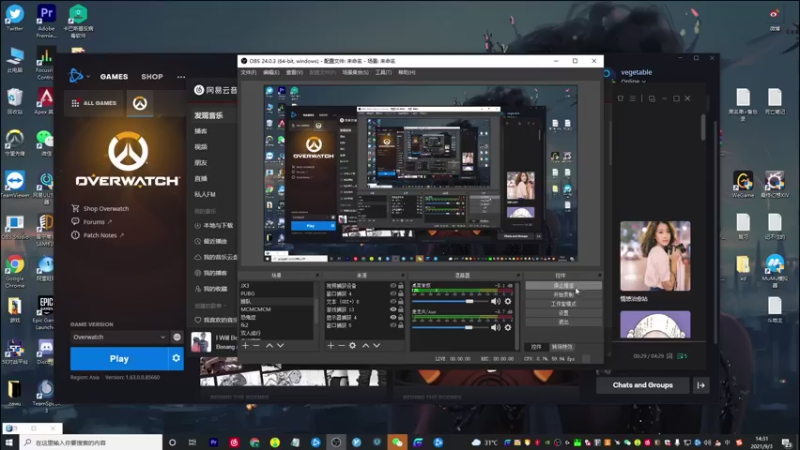This screenshot has height=450, width=800.
Task: Open 帮助(H) menu in OBS
Action: [407, 72]
